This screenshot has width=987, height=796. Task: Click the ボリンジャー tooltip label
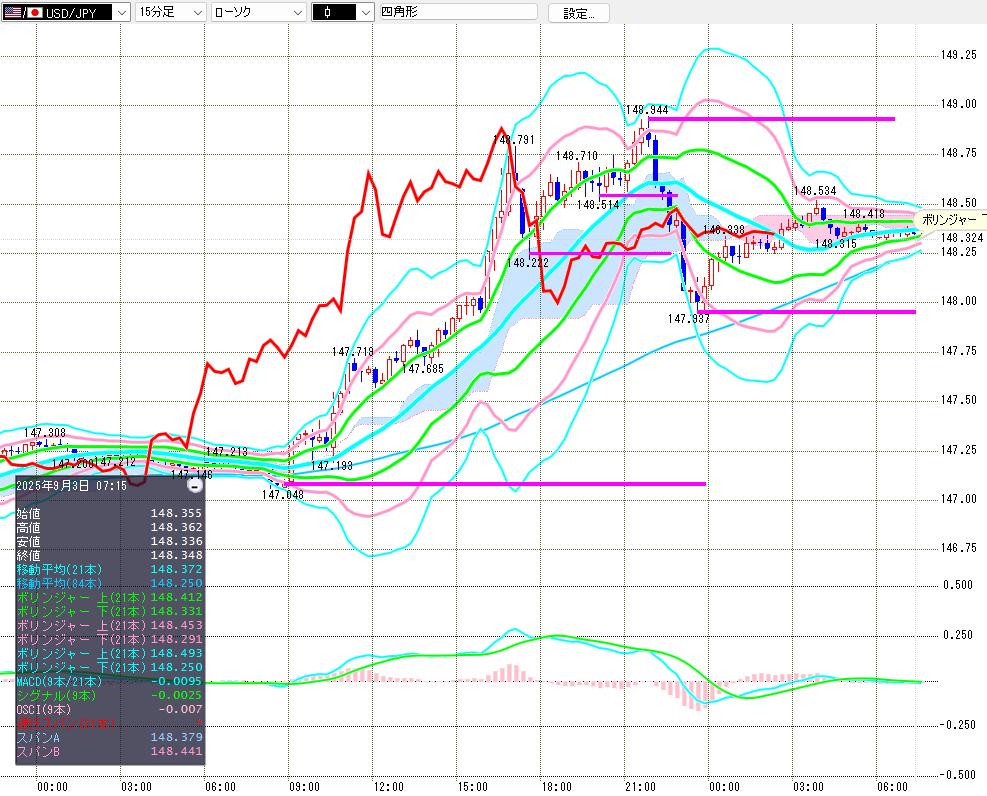pos(949,220)
